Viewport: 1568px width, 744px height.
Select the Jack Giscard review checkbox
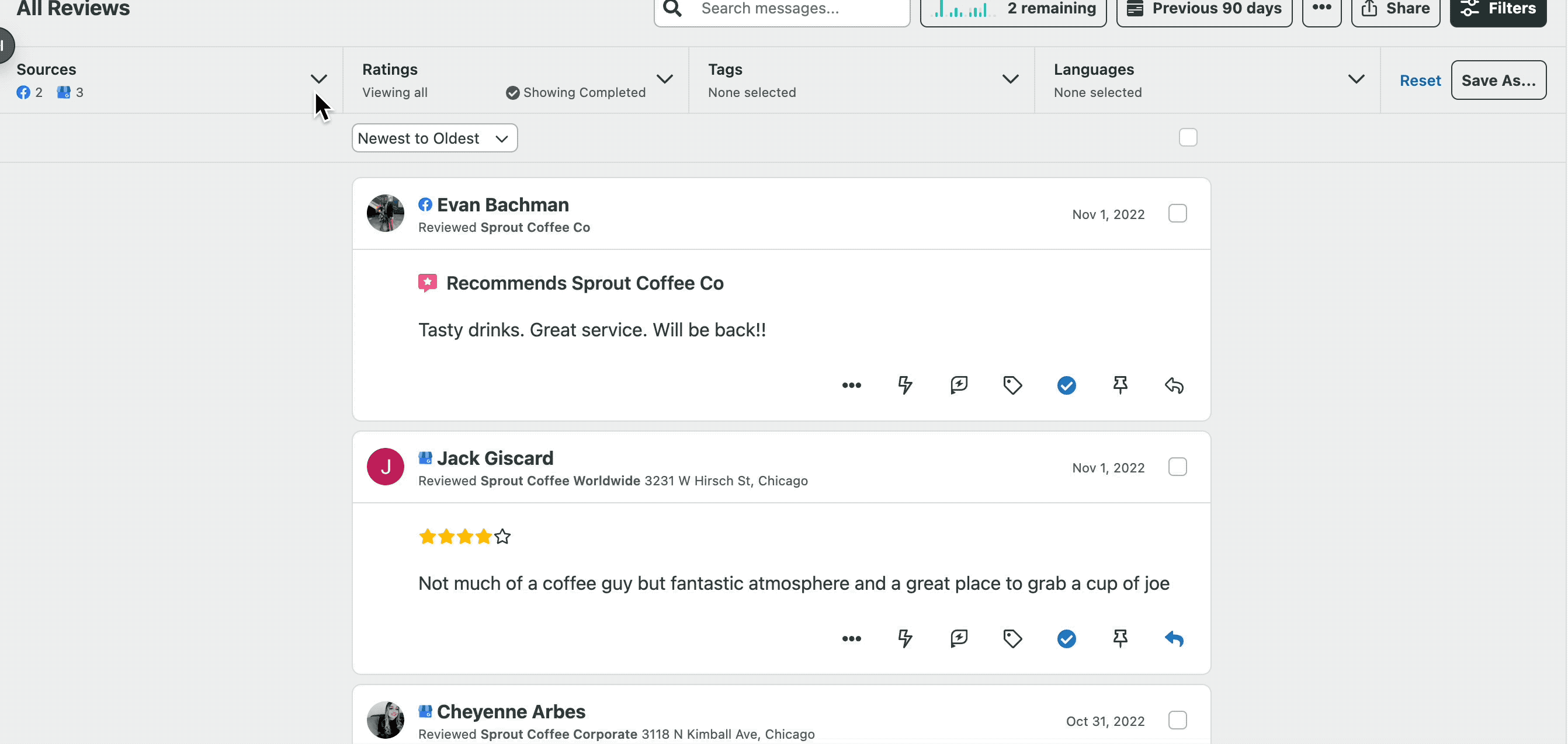pyautogui.click(x=1177, y=467)
